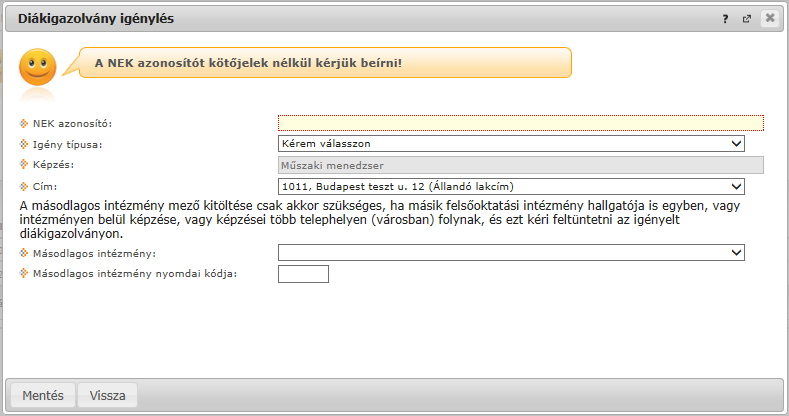Screen dimensions: 789x416
Task: Click the help question mark icon
Action: pos(725,19)
